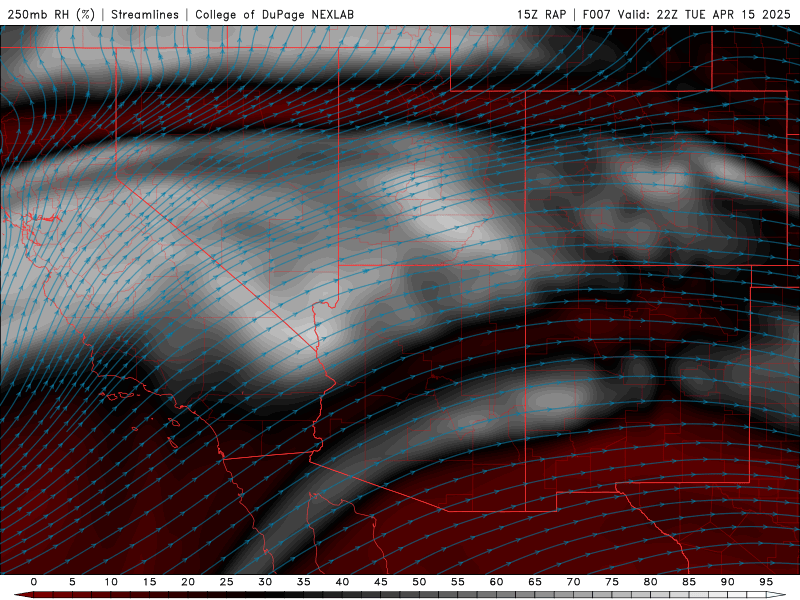Click the "20" value on the color scale
This screenshot has height=600, width=800.
tap(188, 582)
